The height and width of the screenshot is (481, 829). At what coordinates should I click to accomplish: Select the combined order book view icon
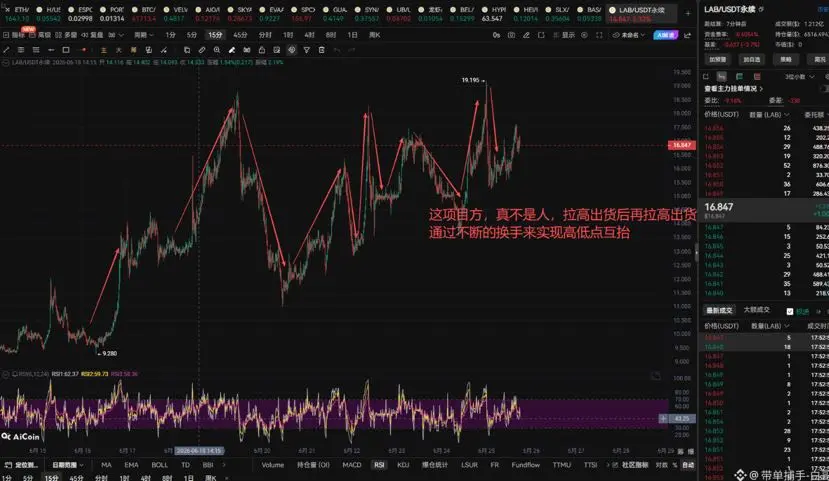(x=722, y=77)
